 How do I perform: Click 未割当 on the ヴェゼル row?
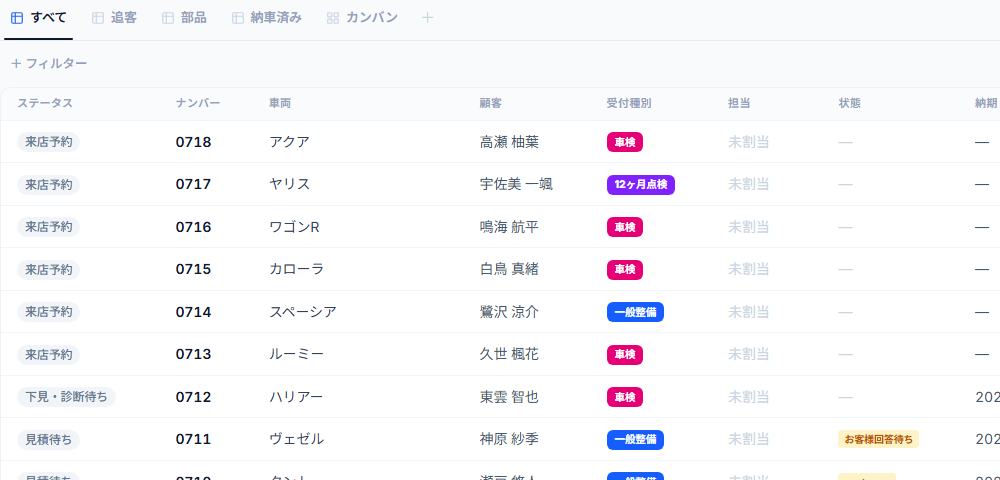point(749,439)
